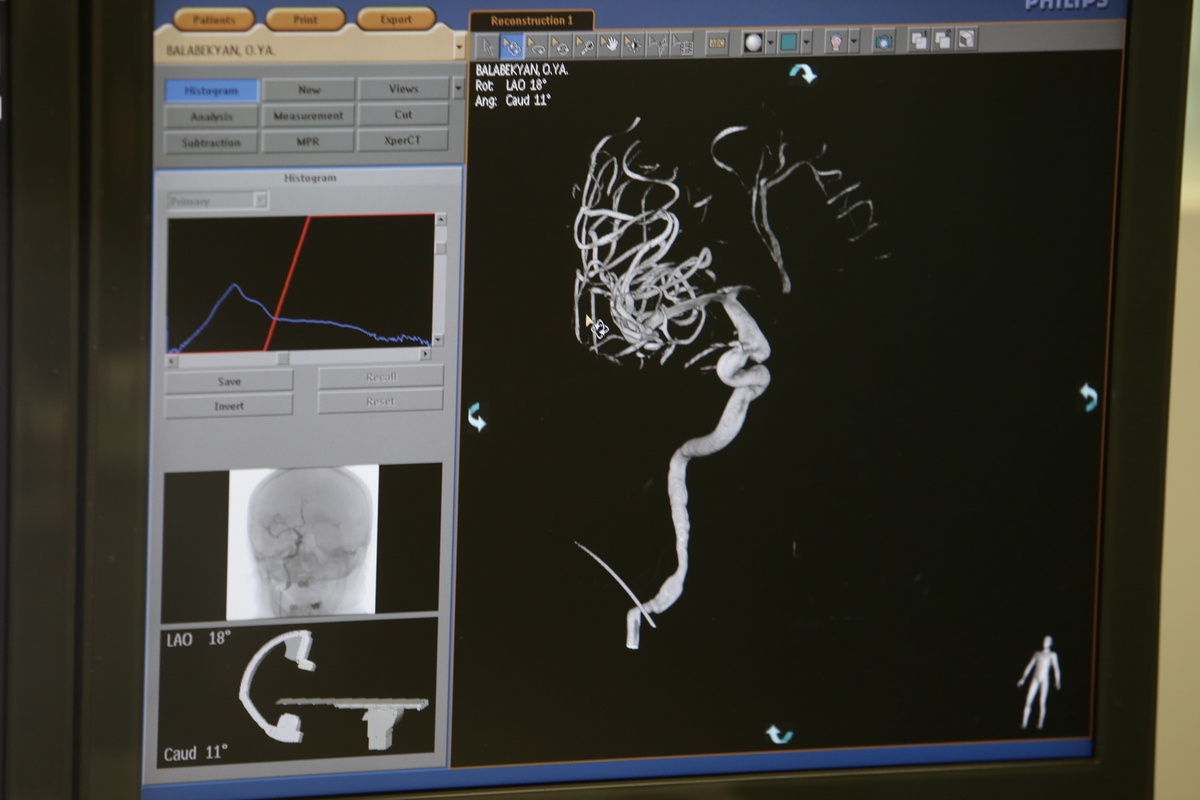Click the rotate-left arrow beside the 3D view
Viewport: 1200px width, 800px height.
[476, 417]
